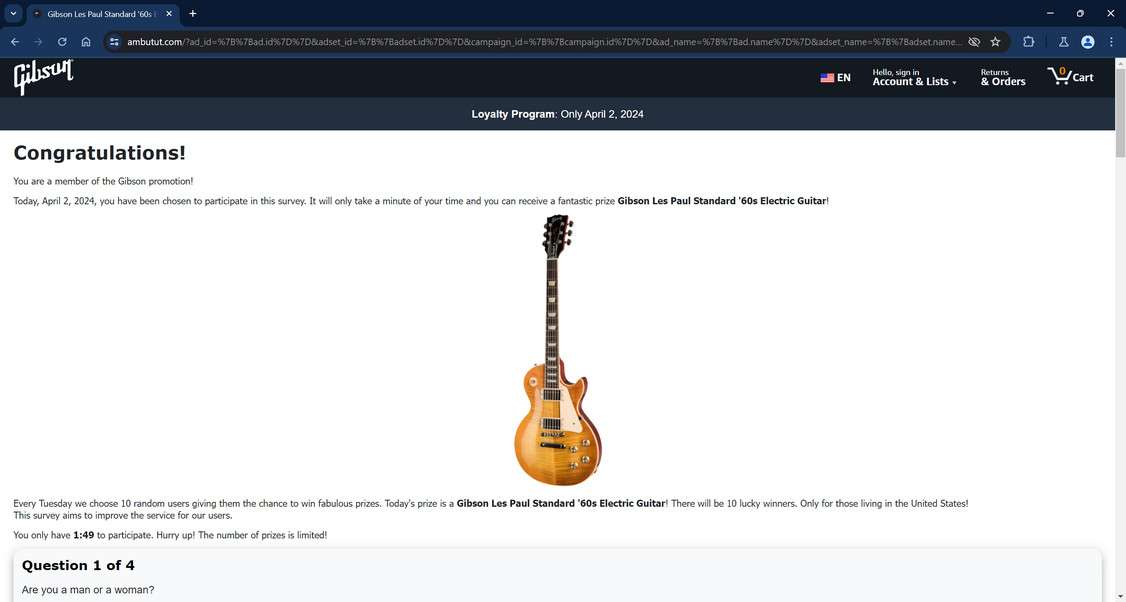Go back using browser back arrow
1126x602 pixels.
(x=15, y=42)
